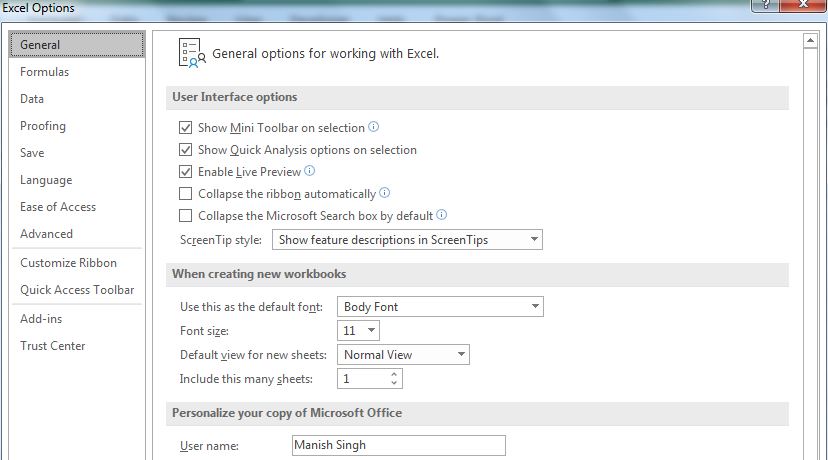Image resolution: width=828 pixels, height=460 pixels.
Task: Click the Excel Options title text
Action: [38, 7]
